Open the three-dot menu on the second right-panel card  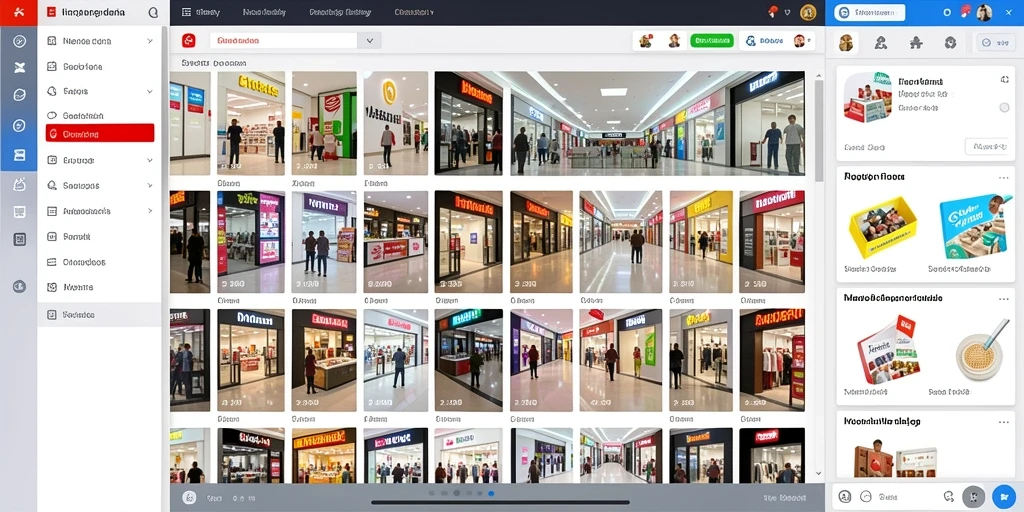click(x=1003, y=178)
